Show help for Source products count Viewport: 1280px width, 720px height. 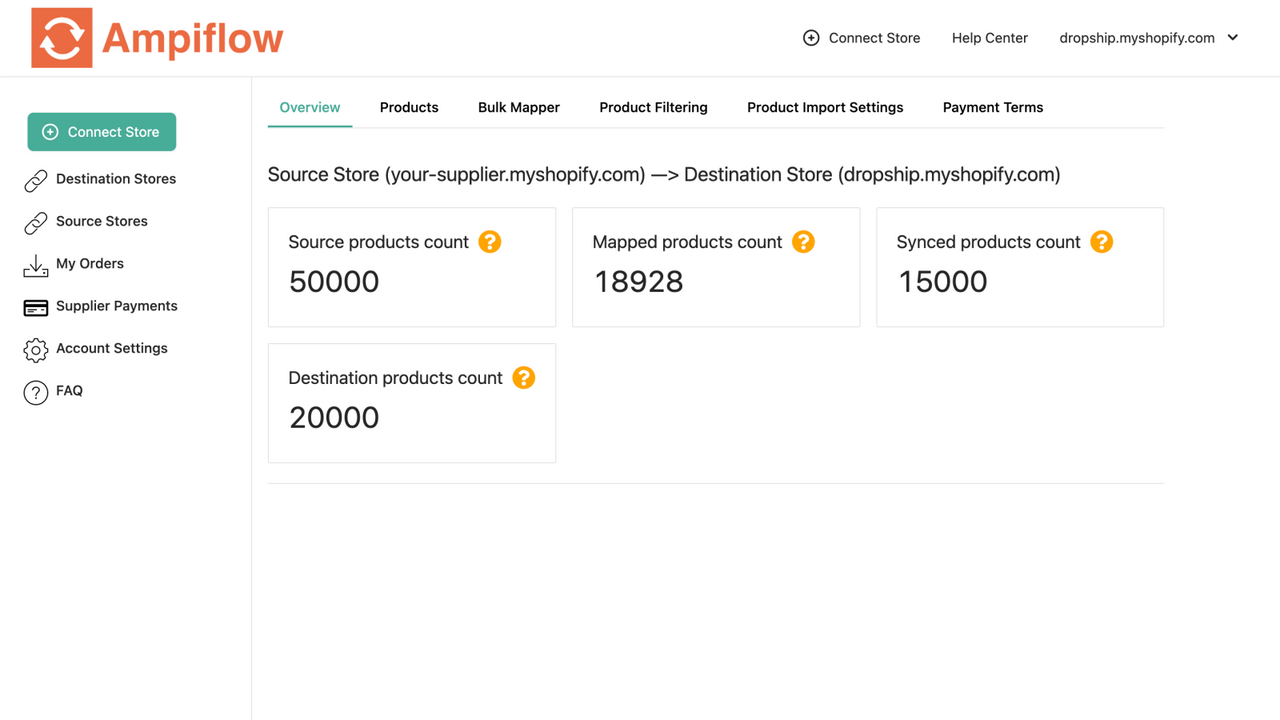click(490, 242)
